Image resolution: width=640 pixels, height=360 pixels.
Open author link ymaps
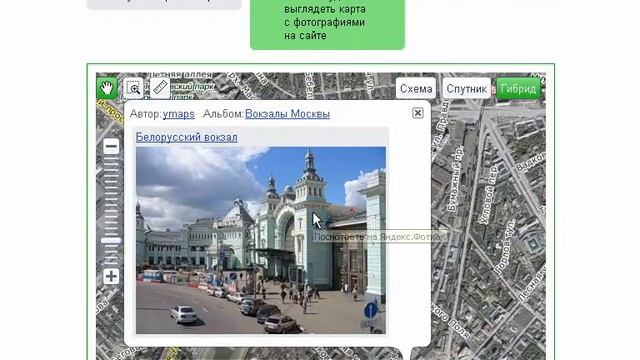pos(178,114)
